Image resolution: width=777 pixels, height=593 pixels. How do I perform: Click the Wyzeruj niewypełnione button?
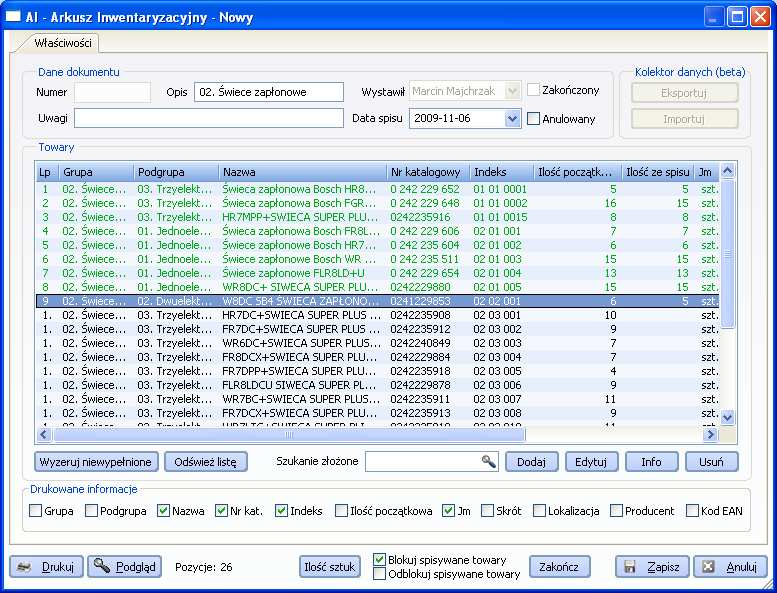(x=96, y=462)
